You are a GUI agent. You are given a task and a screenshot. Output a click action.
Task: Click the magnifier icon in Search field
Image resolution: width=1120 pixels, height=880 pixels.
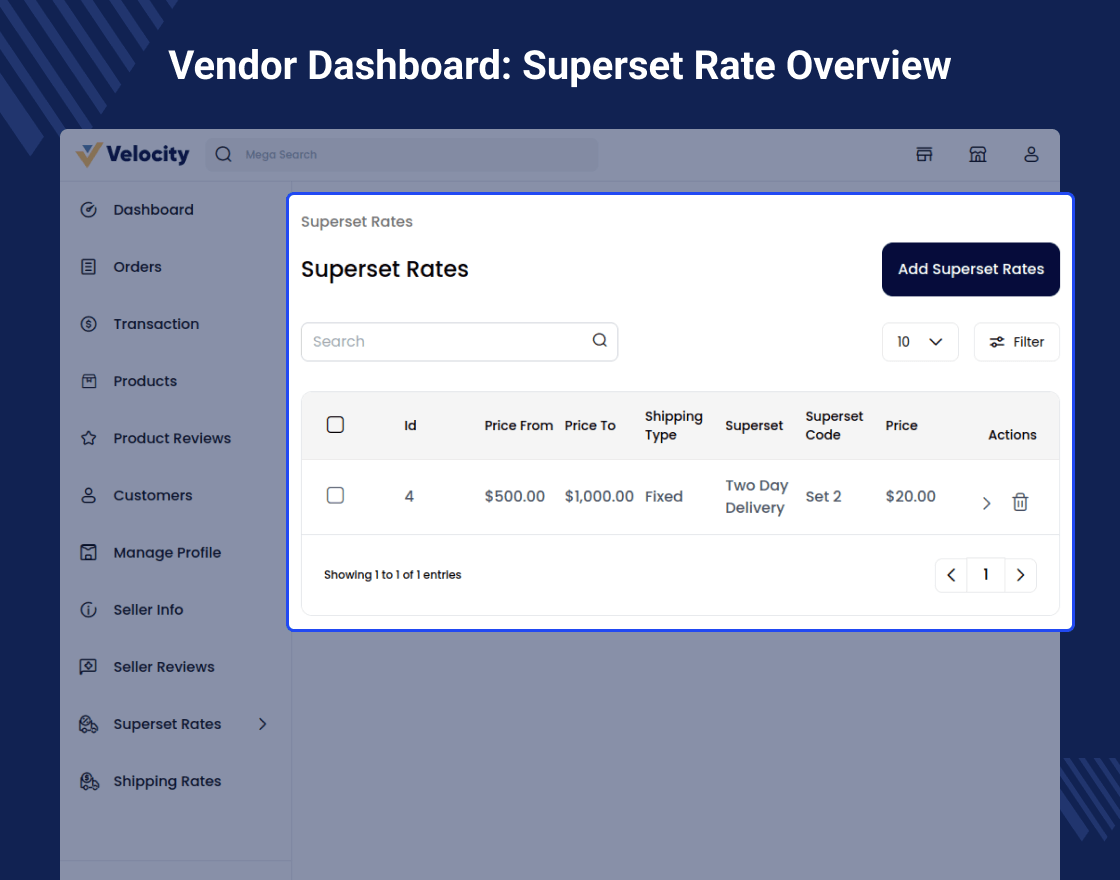(x=600, y=340)
